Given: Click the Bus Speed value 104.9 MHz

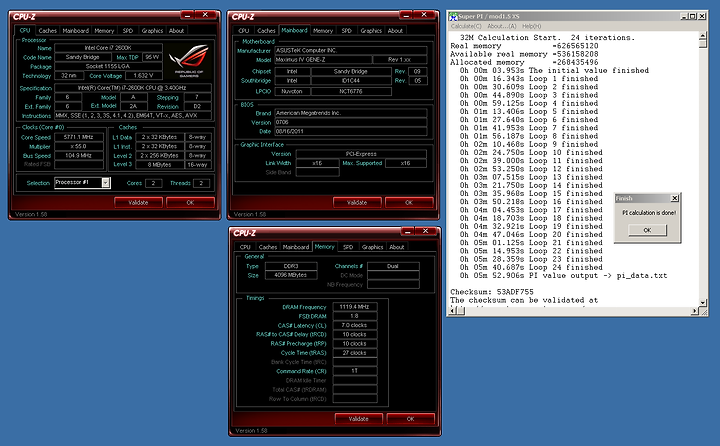Looking at the screenshot, I should click(x=79, y=156).
